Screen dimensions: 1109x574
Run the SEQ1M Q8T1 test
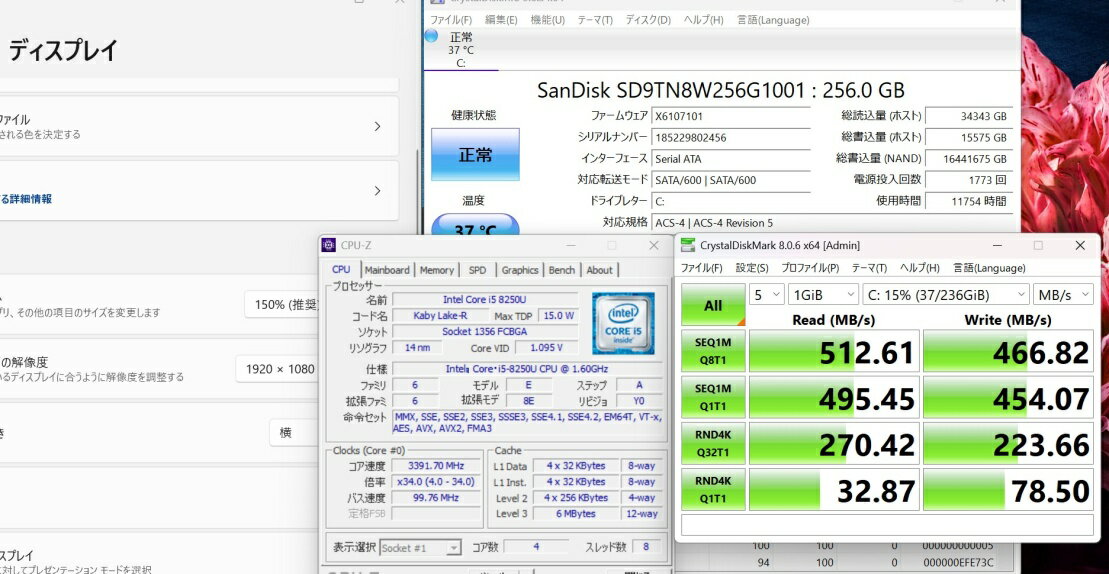(712, 353)
